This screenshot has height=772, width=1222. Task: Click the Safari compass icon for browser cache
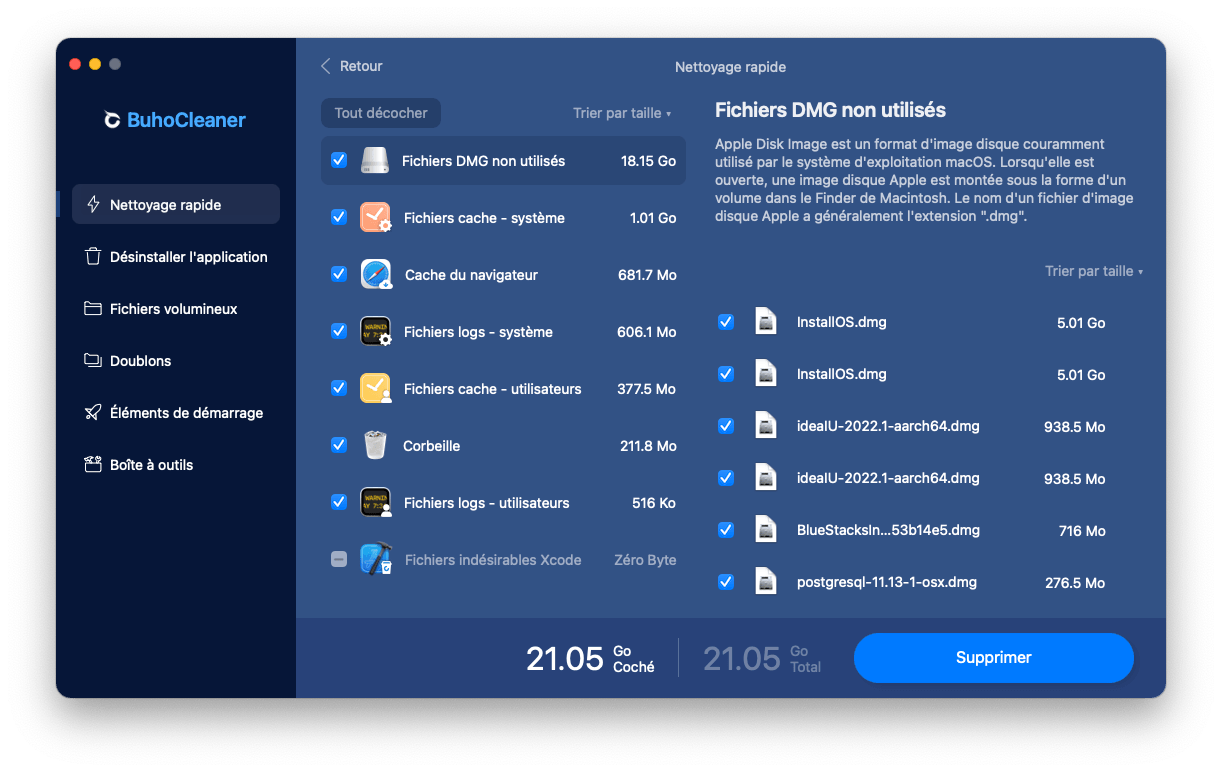pos(376,274)
